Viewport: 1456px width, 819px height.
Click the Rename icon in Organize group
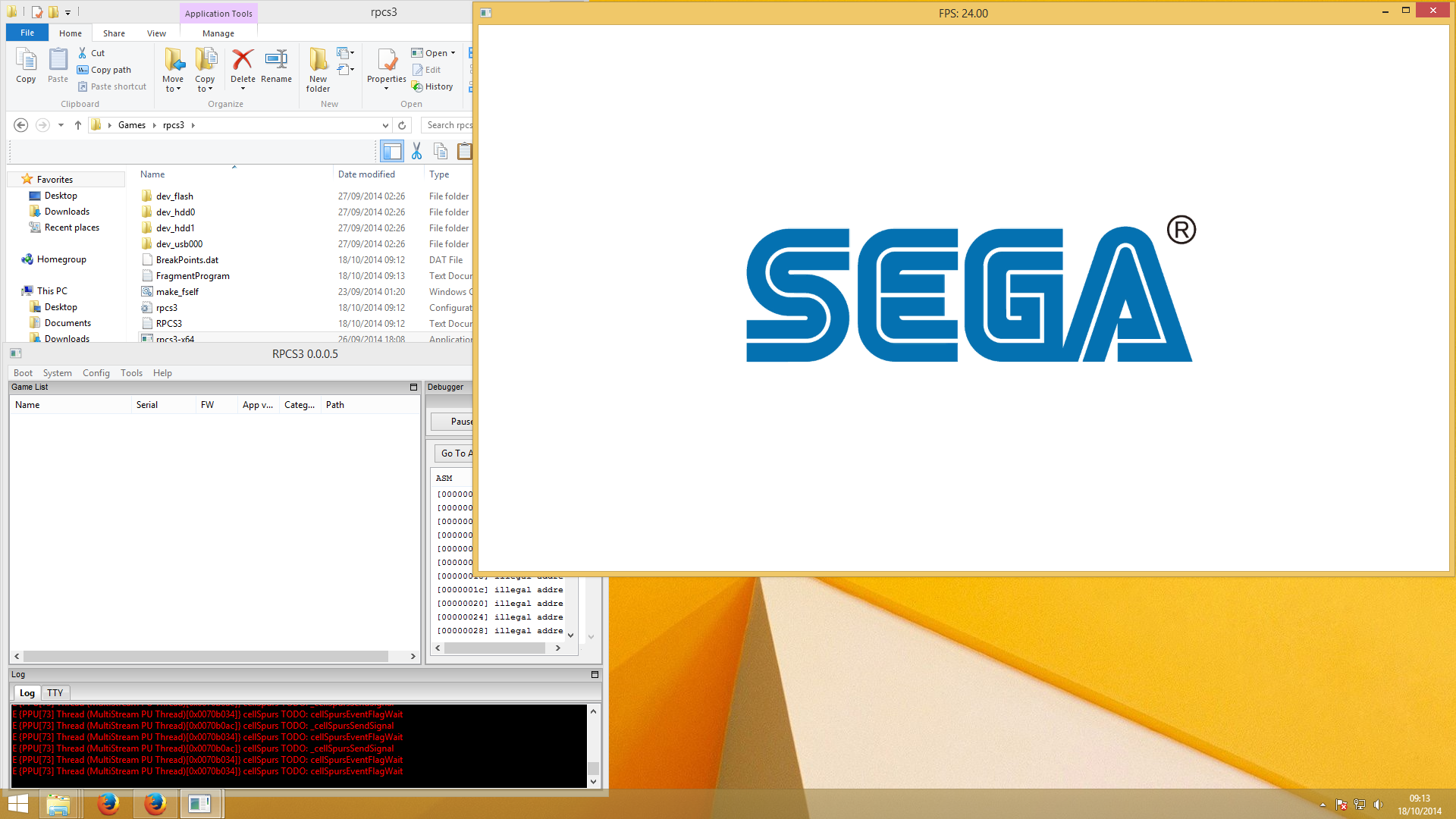[276, 59]
